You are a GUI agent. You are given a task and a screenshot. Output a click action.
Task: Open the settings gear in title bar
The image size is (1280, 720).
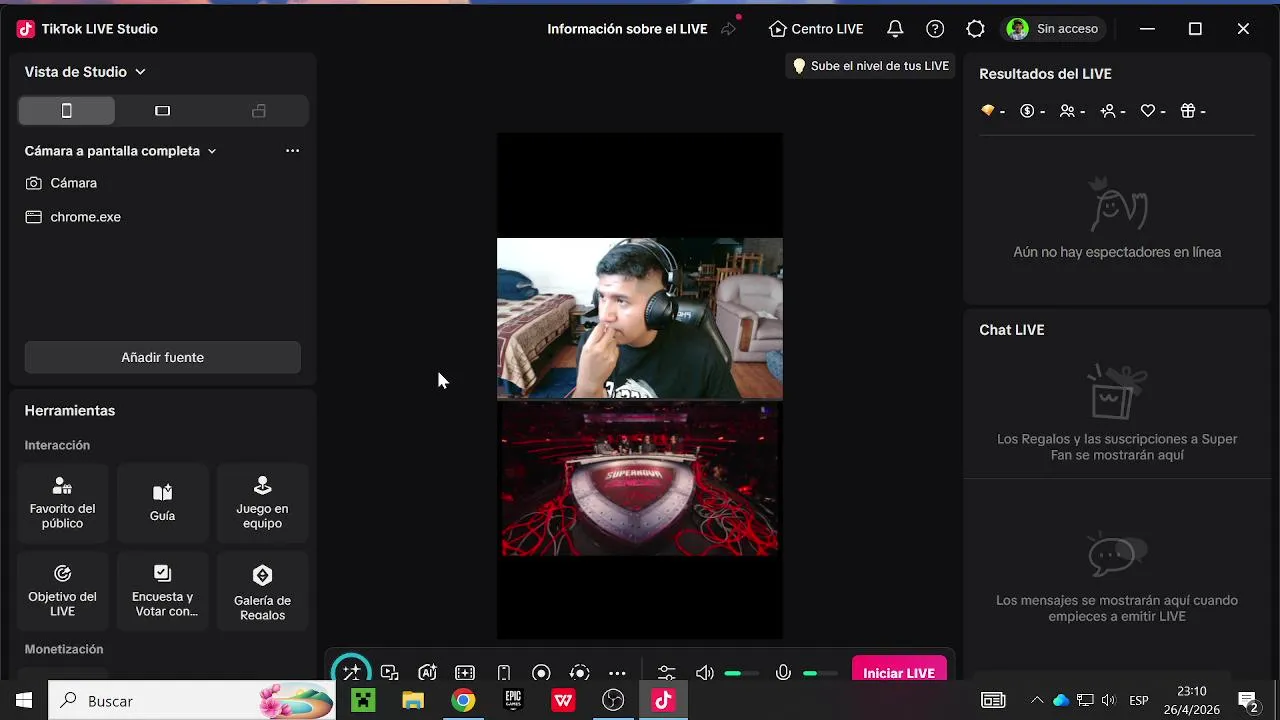(x=975, y=29)
